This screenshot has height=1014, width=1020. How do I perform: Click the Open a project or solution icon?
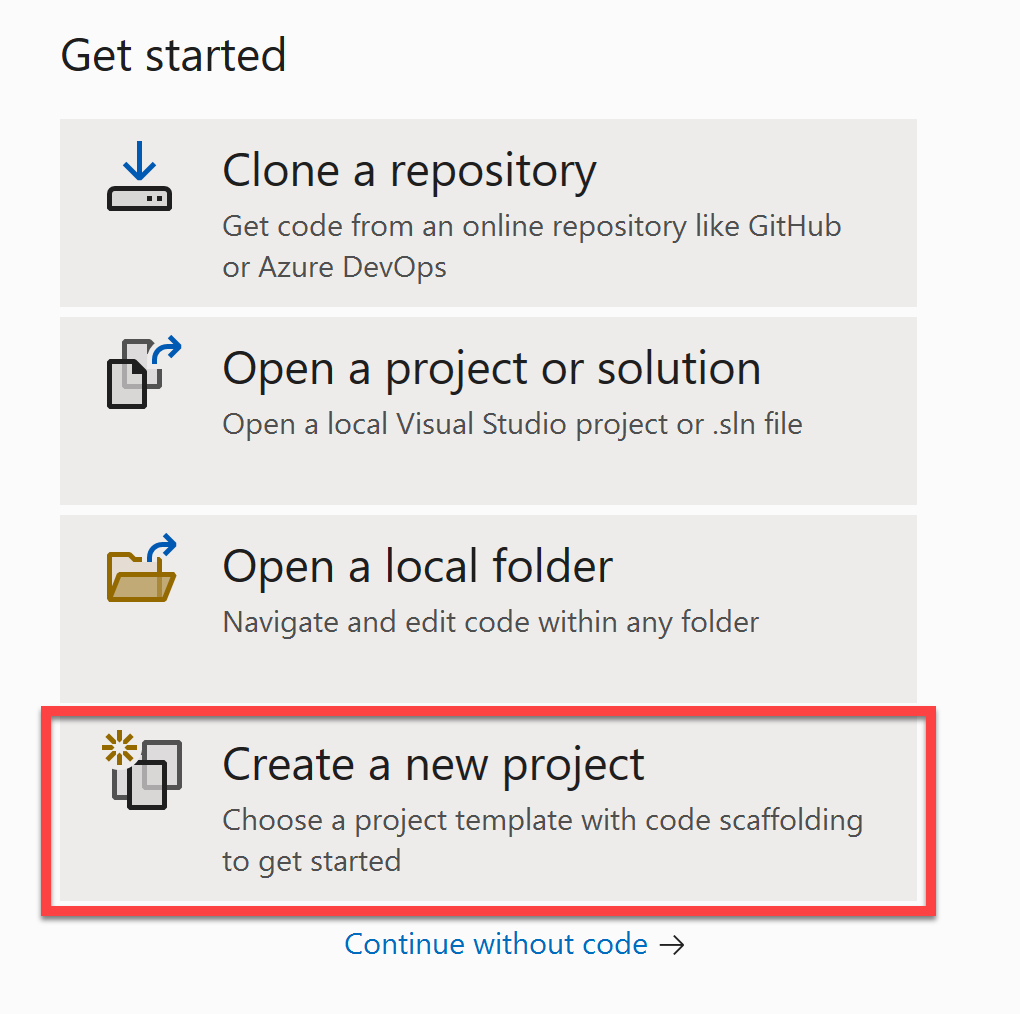pyautogui.click(x=139, y=372)
